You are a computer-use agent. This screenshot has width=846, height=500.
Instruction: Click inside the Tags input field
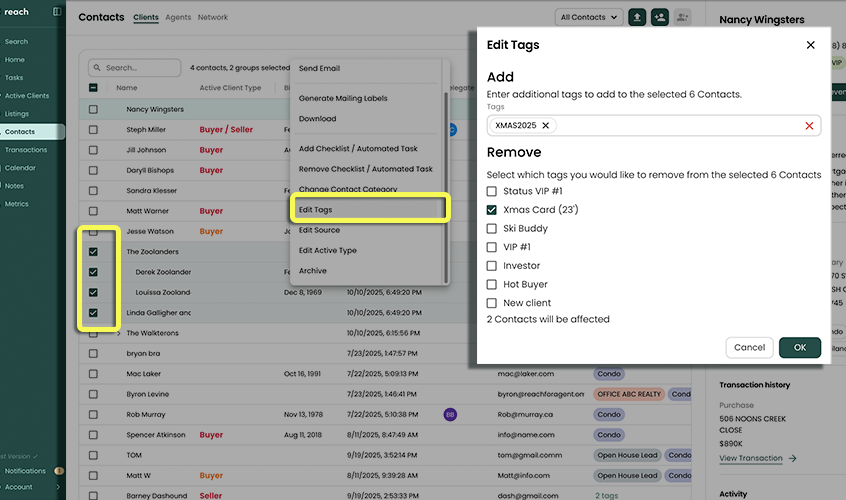coord(680,126)
